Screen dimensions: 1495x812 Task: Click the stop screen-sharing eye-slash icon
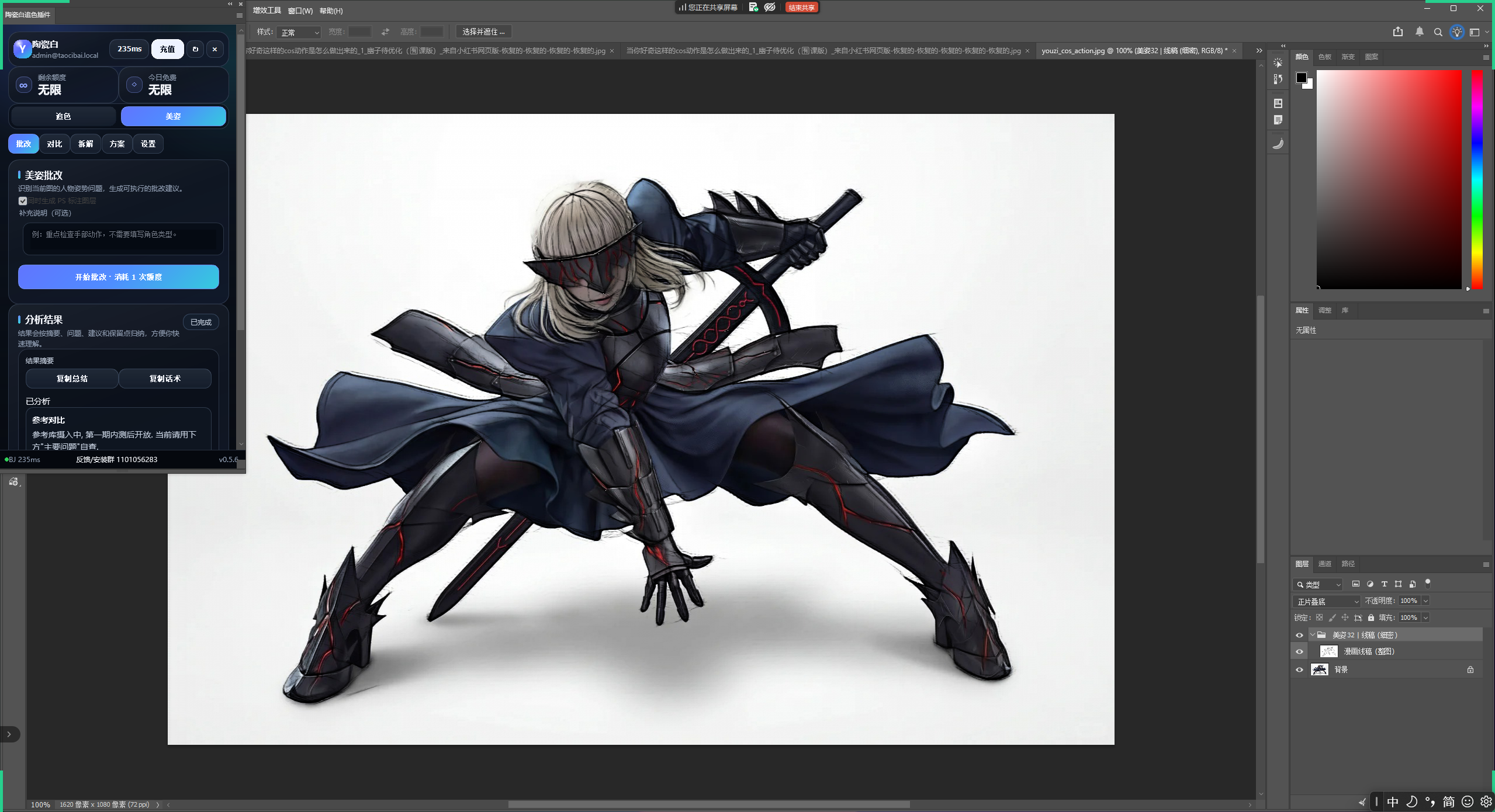tap(770, 7)
